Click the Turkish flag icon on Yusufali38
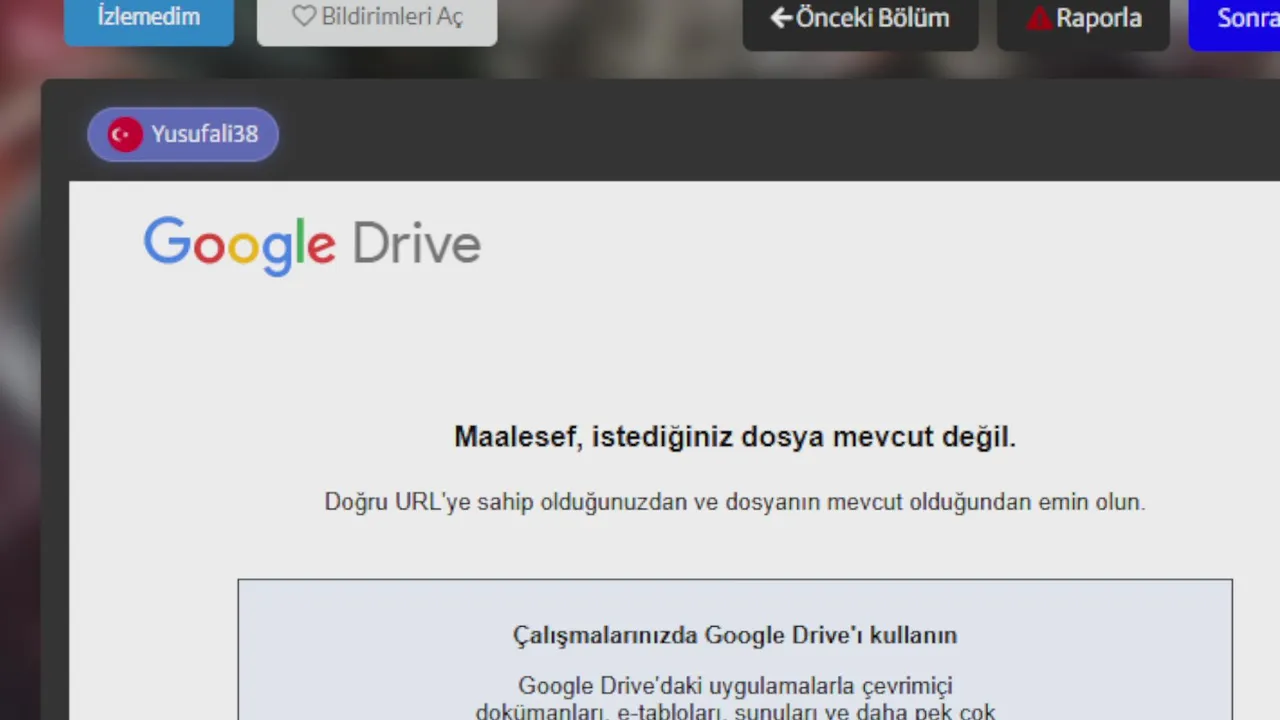 125,134
